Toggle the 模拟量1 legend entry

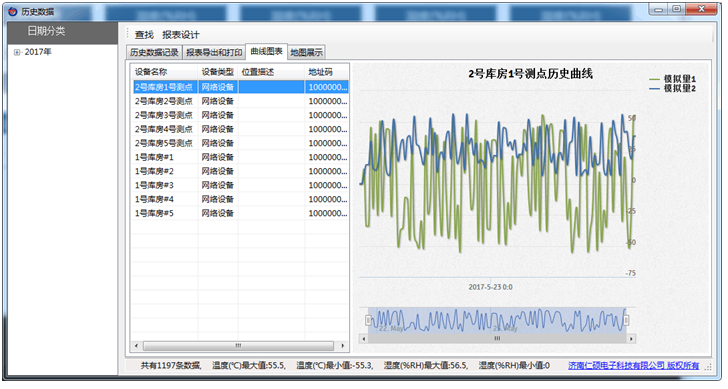(x=673, y=79)
